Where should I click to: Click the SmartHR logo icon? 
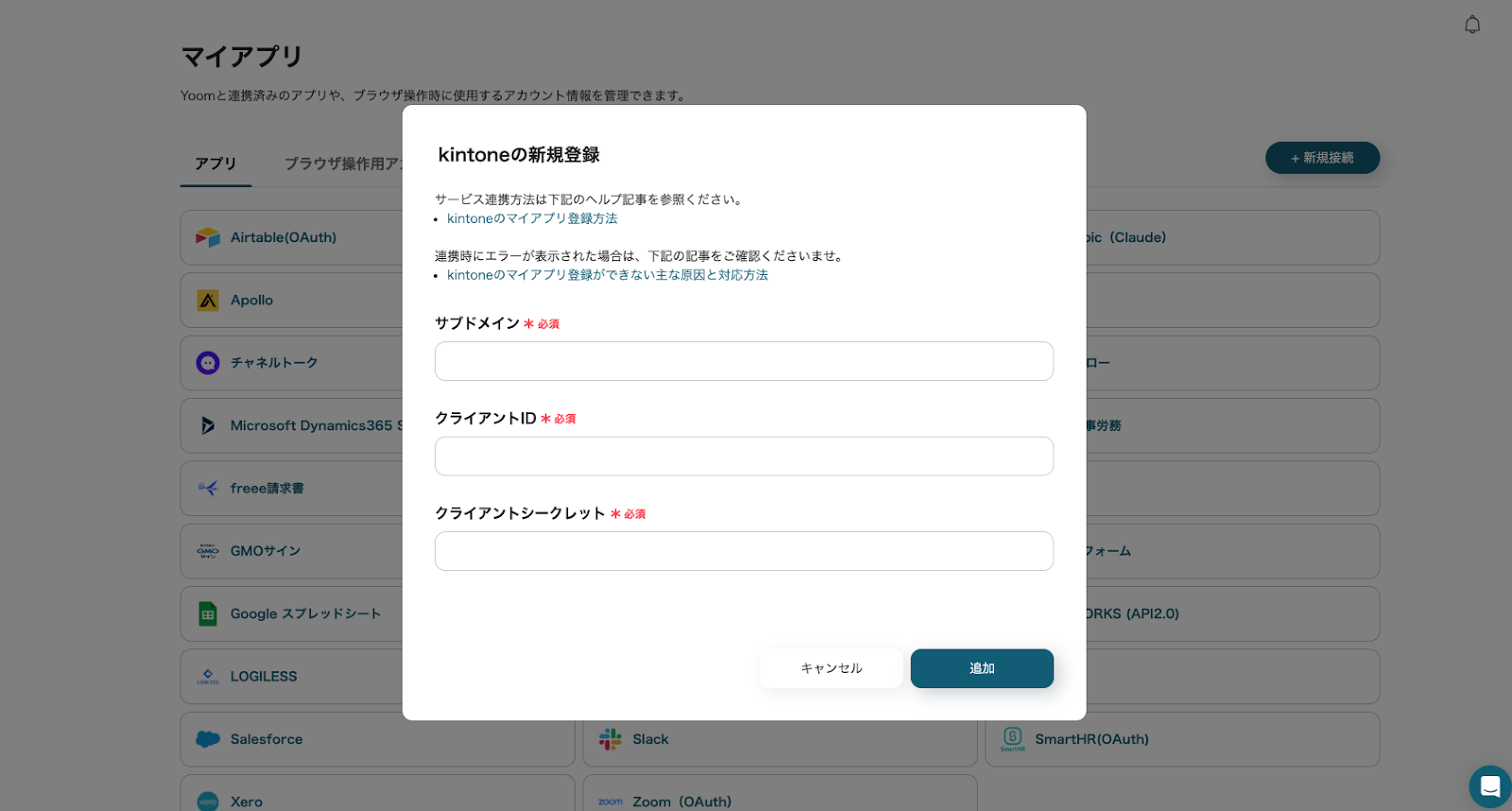click(1013, 738)
